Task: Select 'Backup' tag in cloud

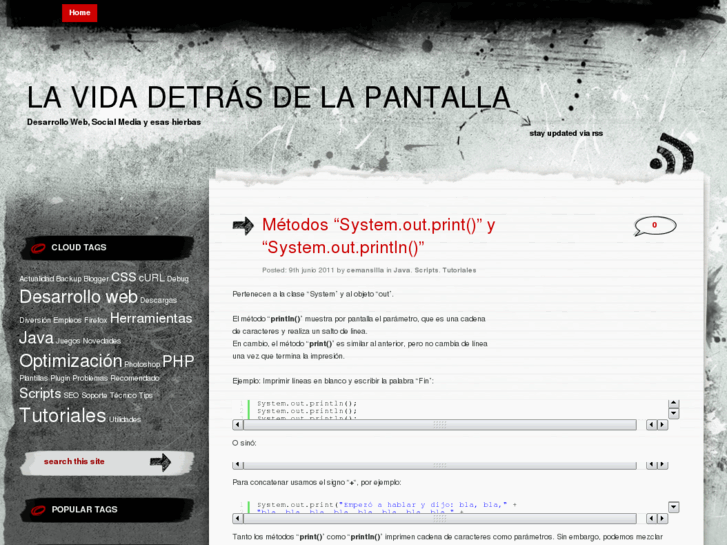Action: tap(69, 279)
